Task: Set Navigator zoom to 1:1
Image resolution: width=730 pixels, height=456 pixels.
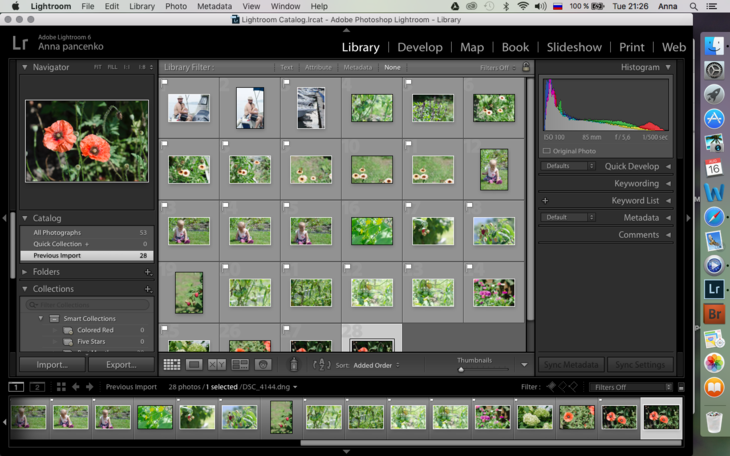Action: [x=127, y=67]
